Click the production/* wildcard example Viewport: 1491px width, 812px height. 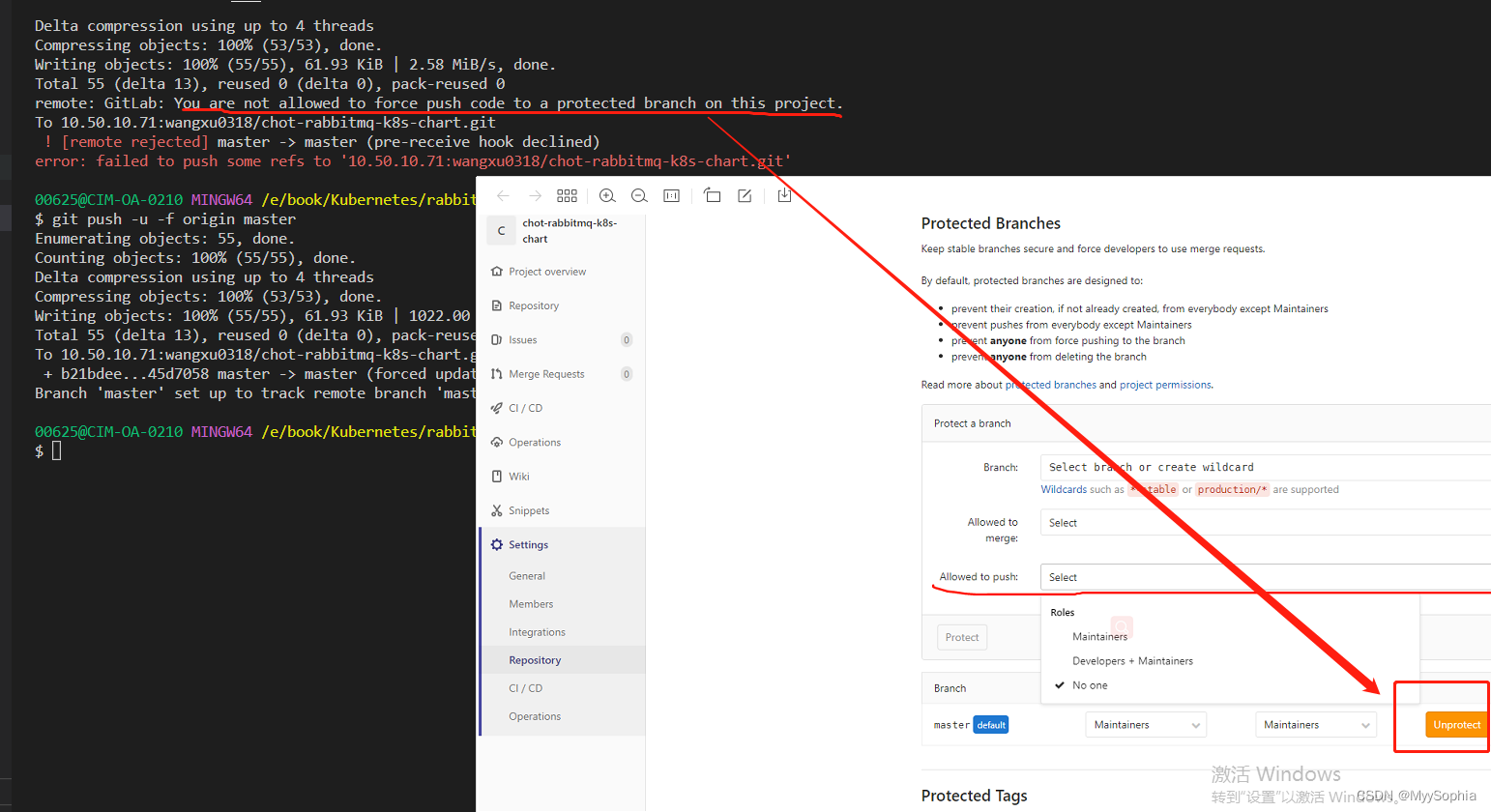tap(1232, 490)
